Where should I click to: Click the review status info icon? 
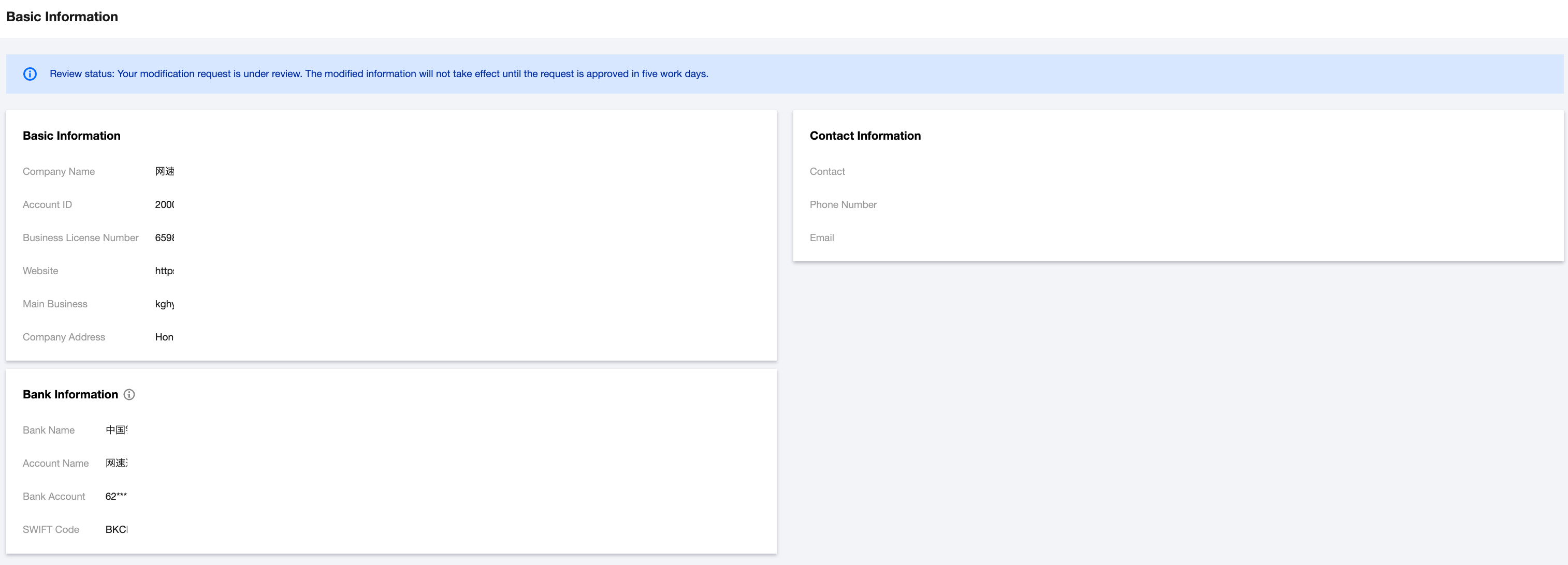coord(30,73)
